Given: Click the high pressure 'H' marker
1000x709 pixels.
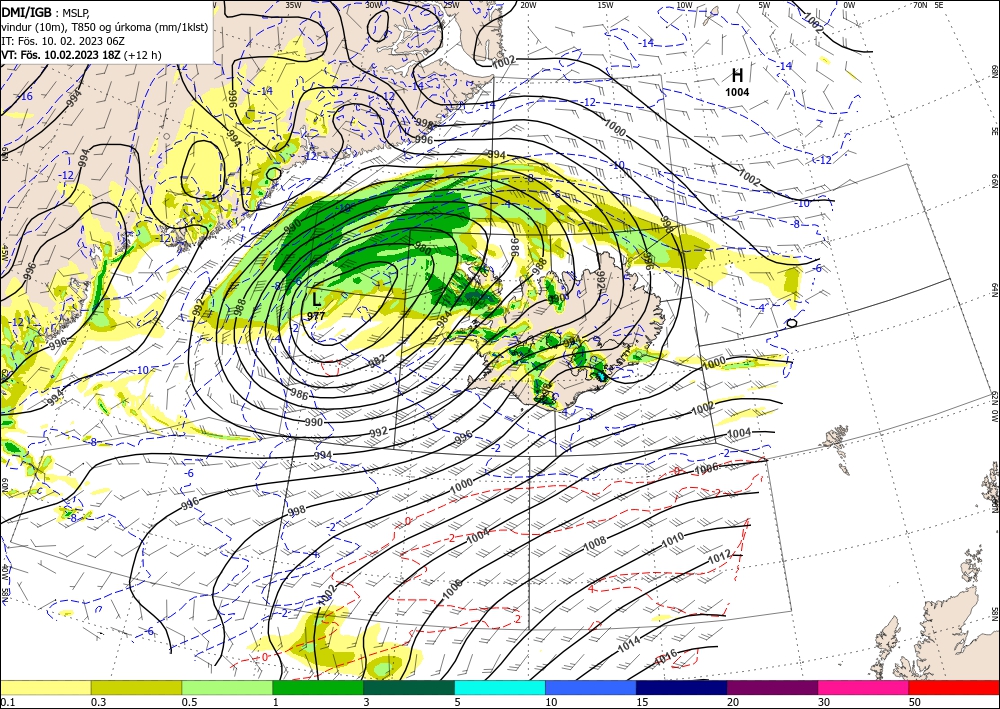Looking at the screenshot, I should [x=737, y=75].
